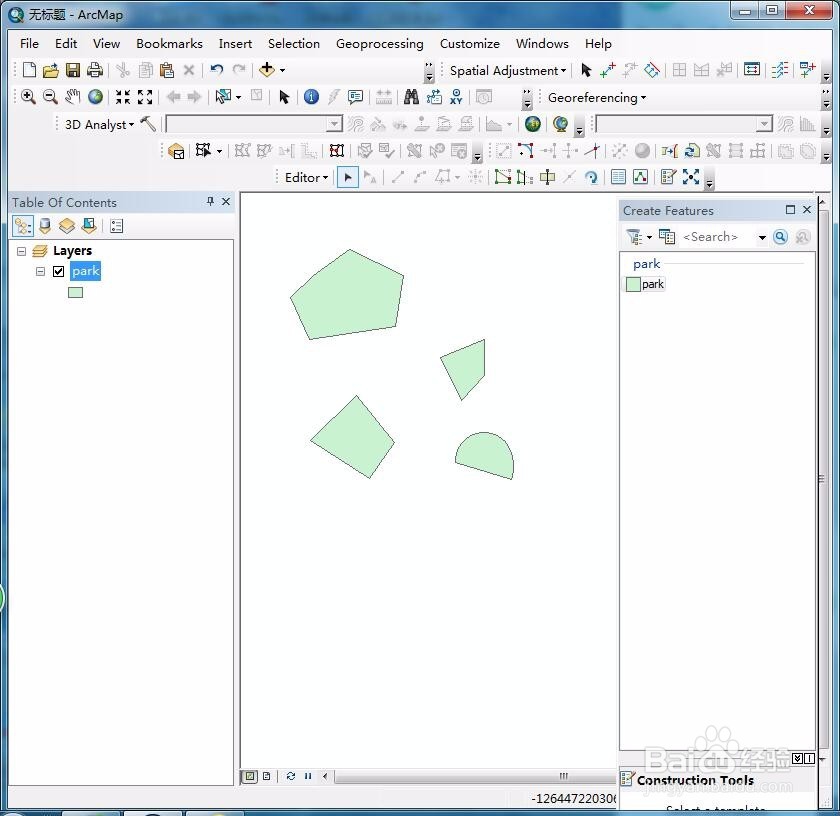The image size is (840, 816).
Task: Open the Create Features search dropdown arrow
Action: tap(762, 237)
